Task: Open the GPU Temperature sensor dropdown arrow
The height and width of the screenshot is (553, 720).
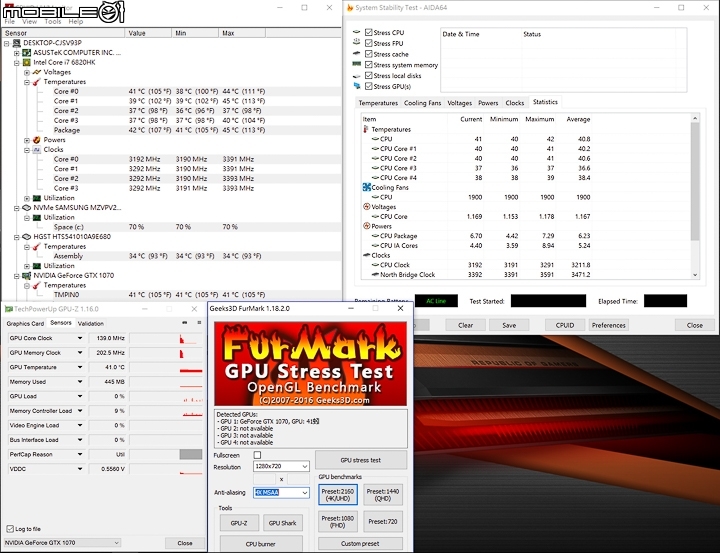Action: coord(80,367)
